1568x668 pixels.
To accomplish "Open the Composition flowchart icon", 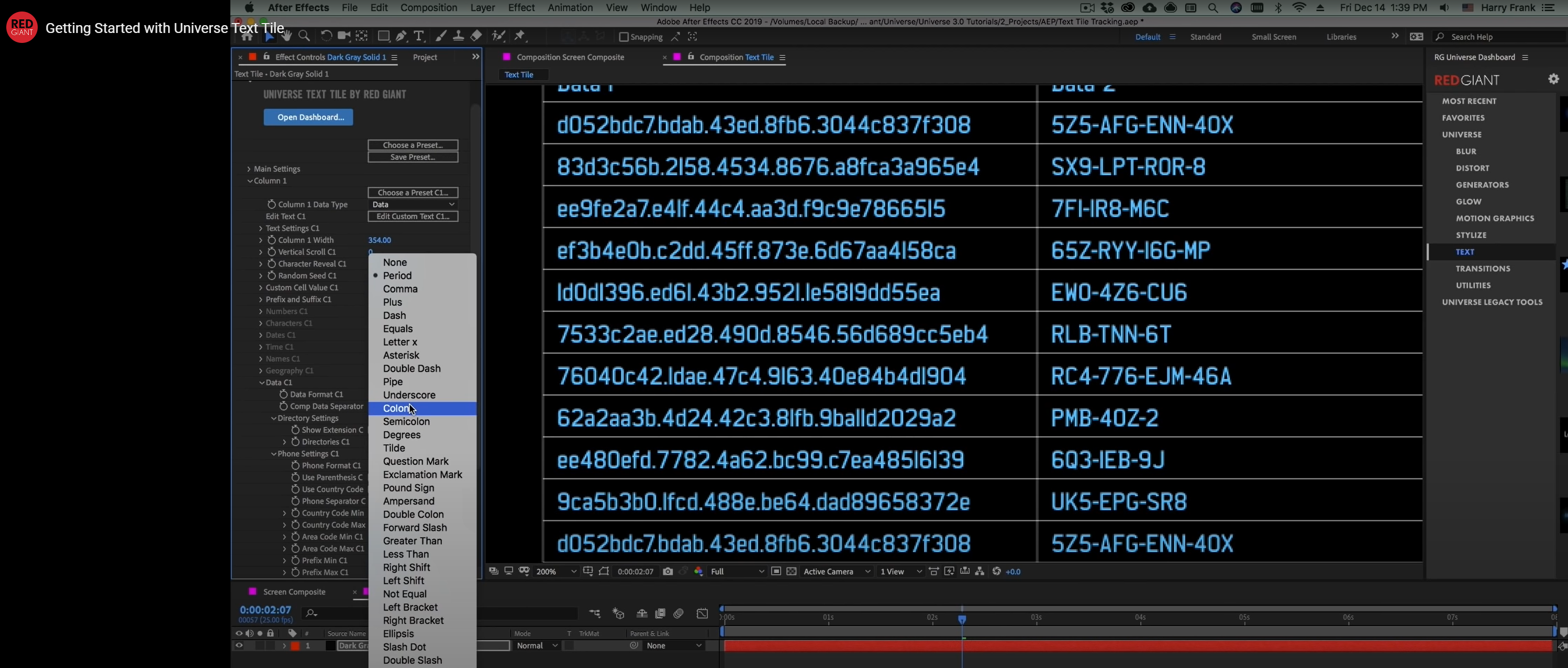I will pos(980,571).
